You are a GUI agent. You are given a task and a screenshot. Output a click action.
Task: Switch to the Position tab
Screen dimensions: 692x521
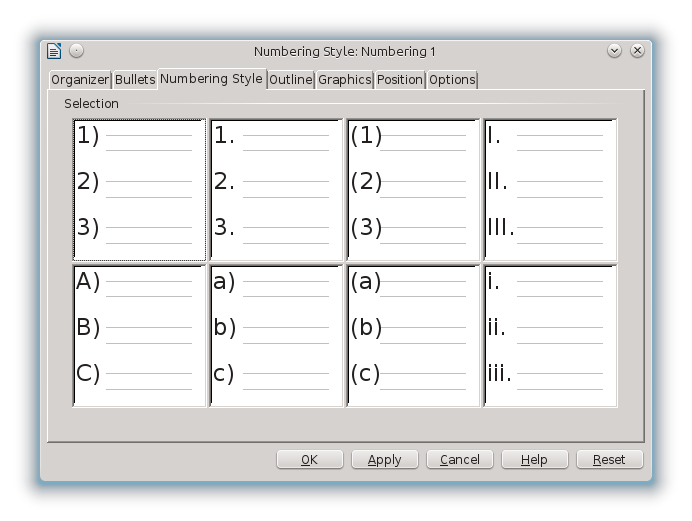point(400,79)
